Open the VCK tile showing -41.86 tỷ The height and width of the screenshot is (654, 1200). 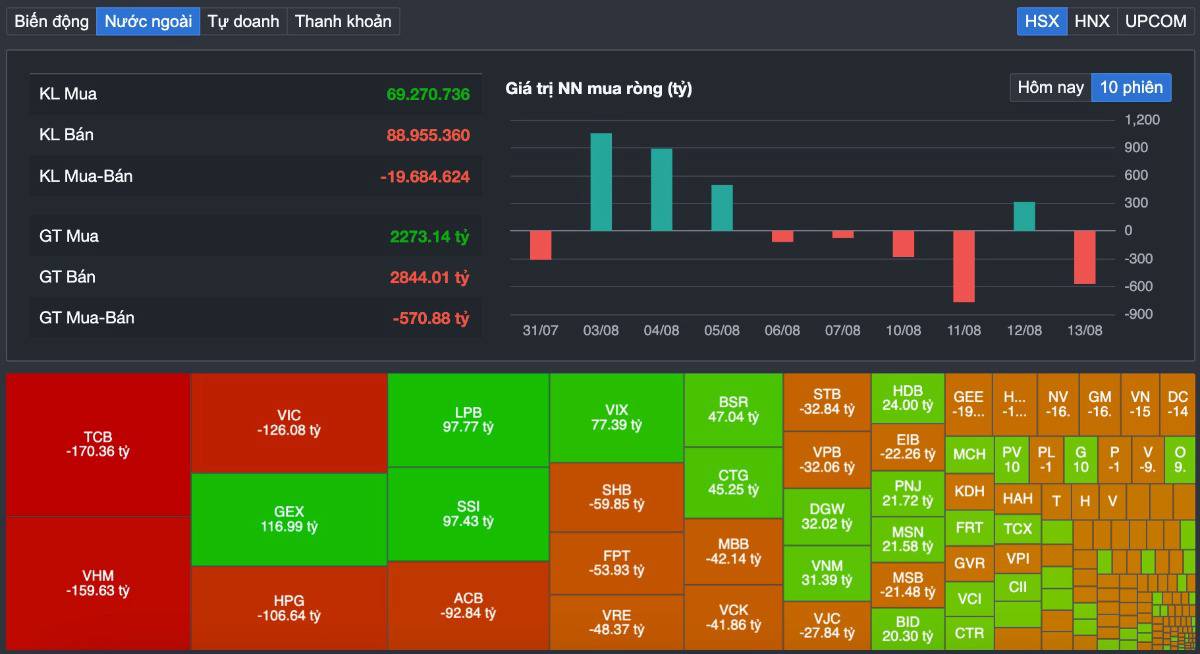(x=734, y=617)
